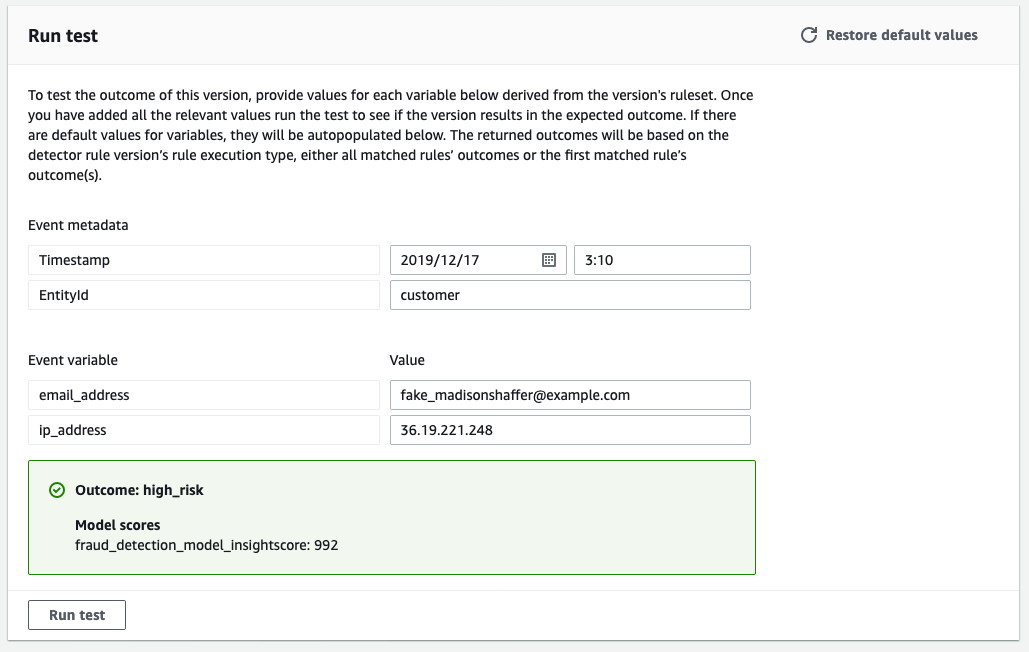
Task: Click the Restore default values text
Action: pyautogui.click(x=901, y=35)
